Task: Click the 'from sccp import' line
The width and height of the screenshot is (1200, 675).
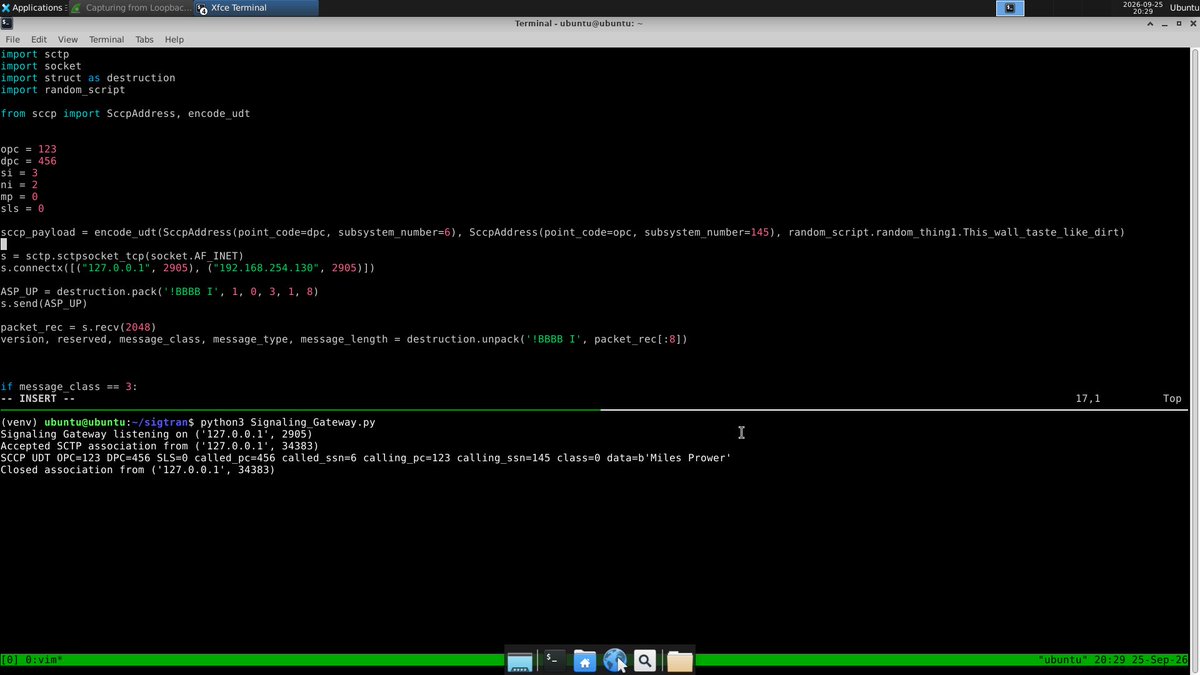Action: pos(125,114)
